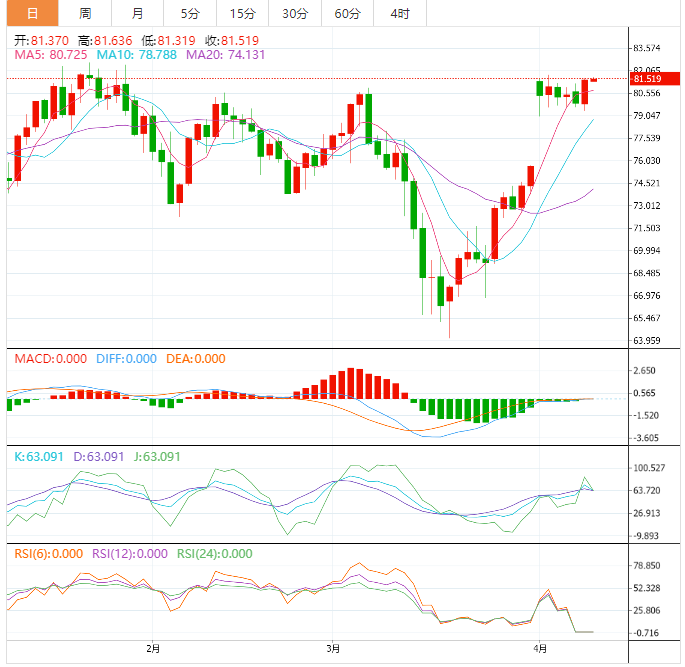Click the MA10 moving average label
The image size is (685, 667).
[130, 54]
